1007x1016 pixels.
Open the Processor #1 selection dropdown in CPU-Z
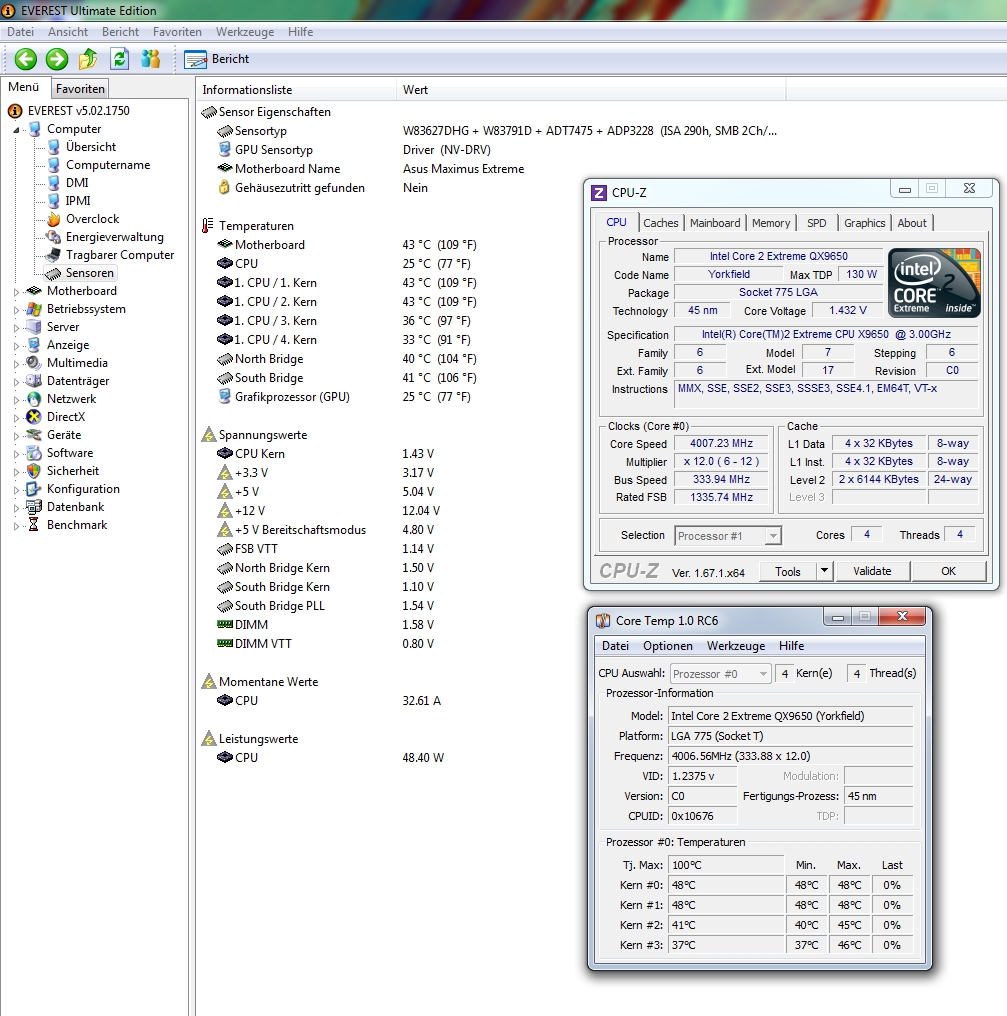pos(728,536)
